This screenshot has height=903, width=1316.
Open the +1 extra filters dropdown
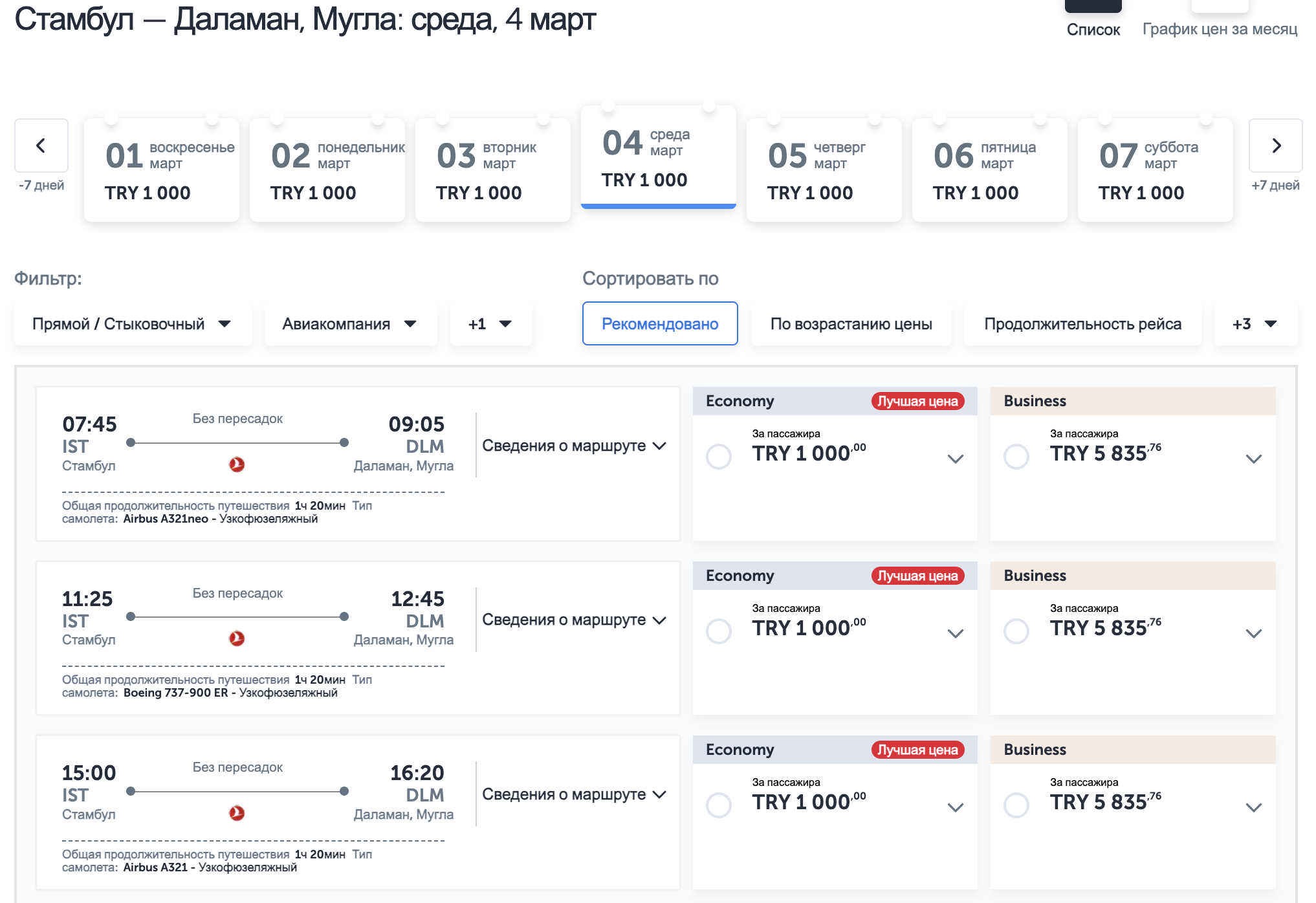[490, 323]
